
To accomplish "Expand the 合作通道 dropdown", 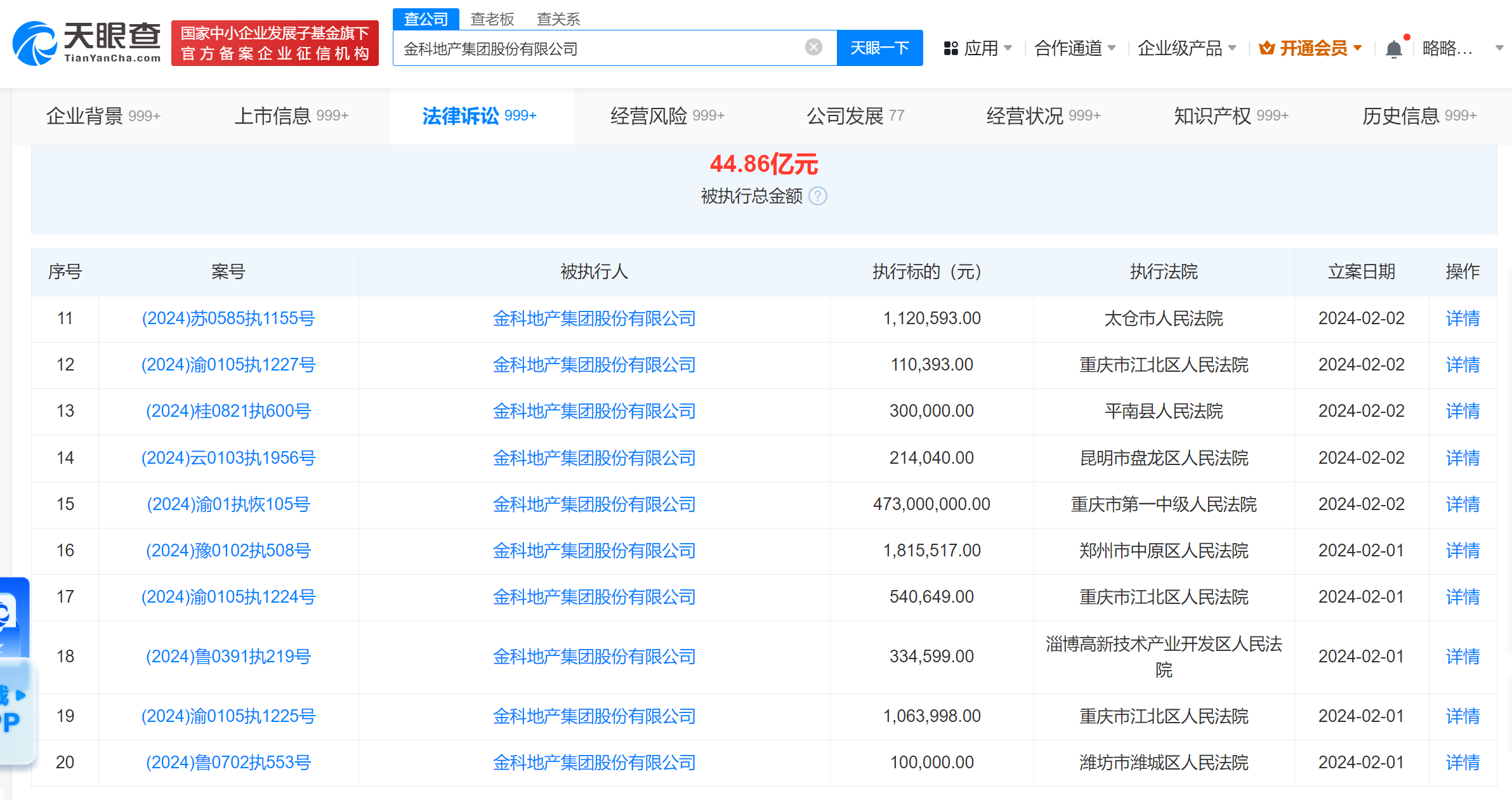I will coord(1112,48).
